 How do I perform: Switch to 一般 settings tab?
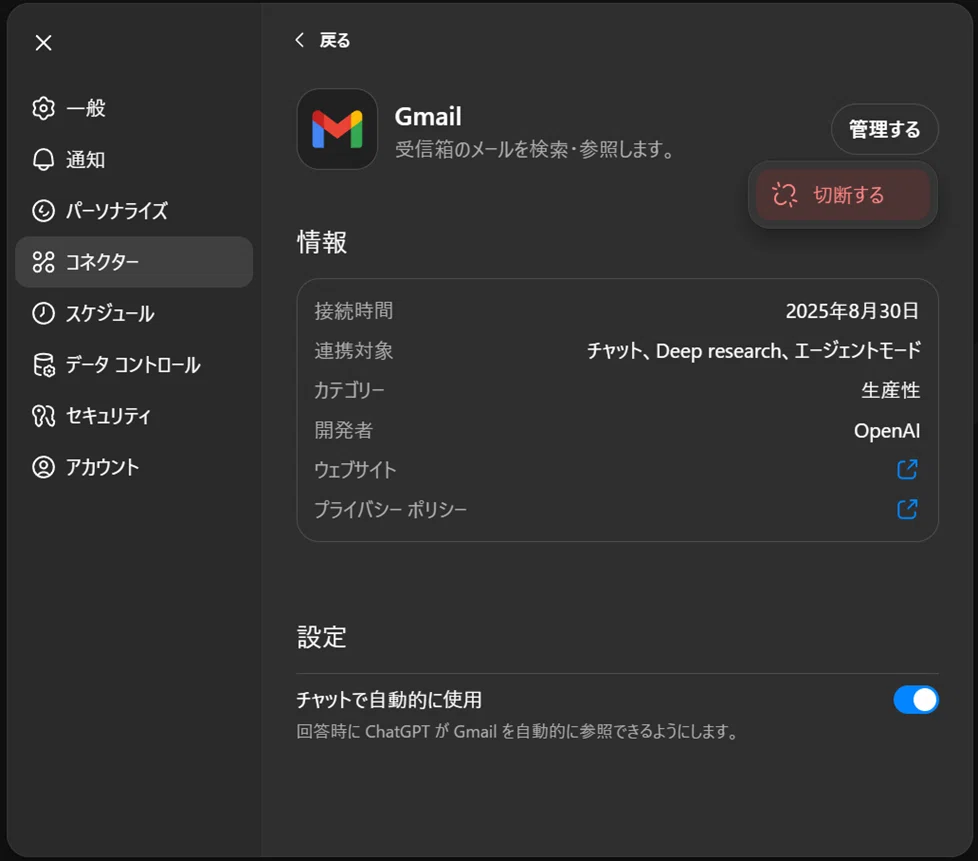point(134,108)
